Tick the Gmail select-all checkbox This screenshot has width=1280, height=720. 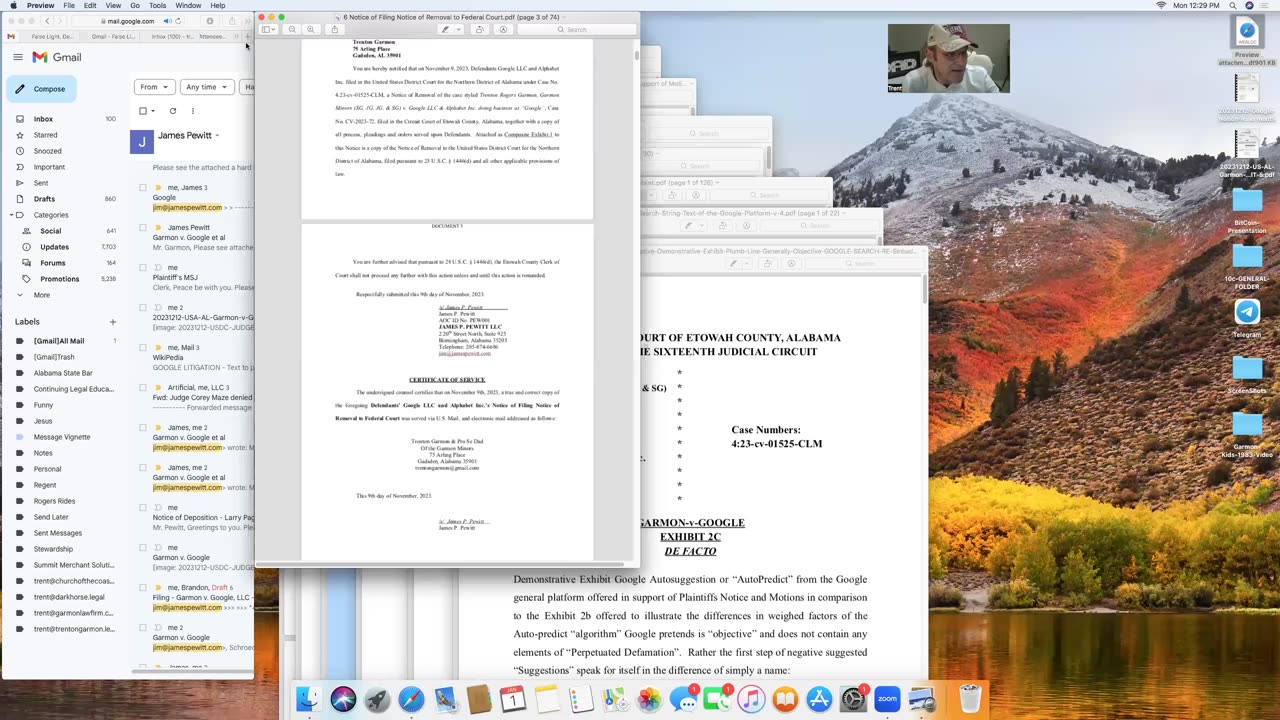pyautogui.click(x=143, y=111)
